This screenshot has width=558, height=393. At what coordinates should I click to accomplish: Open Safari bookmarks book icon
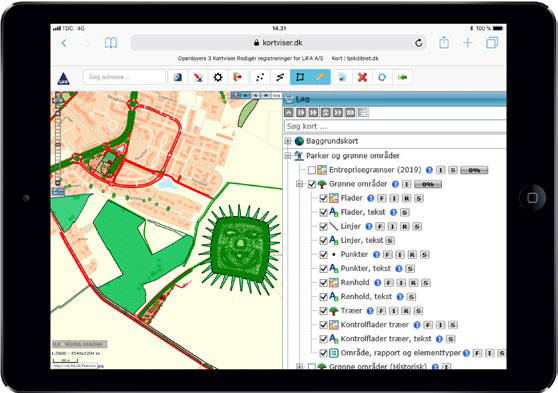point(111,43)
